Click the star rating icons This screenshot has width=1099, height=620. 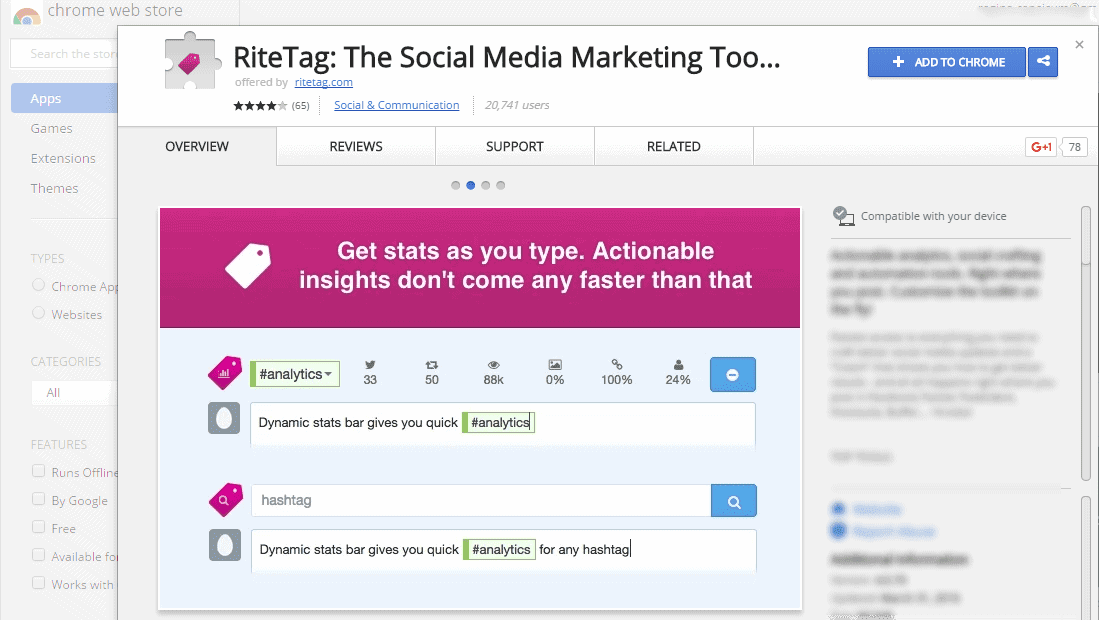[x=260, y=106]
